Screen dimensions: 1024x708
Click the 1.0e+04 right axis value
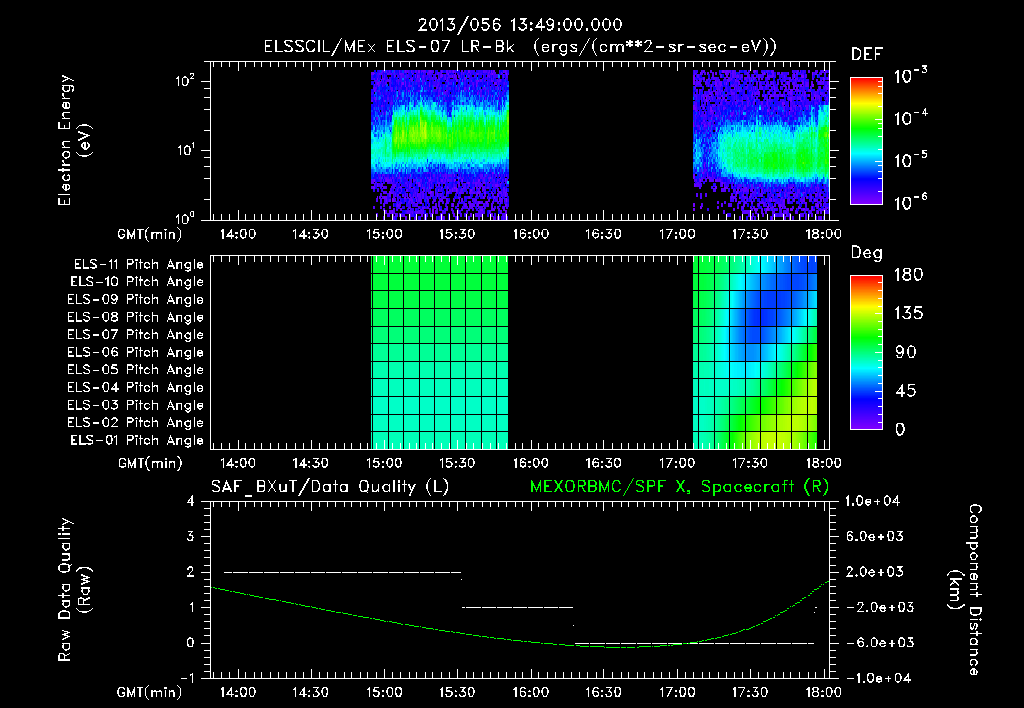click(x=872, y=501)
